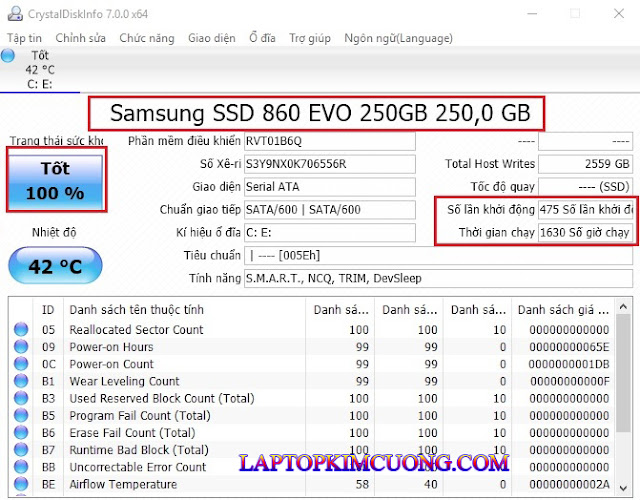This screenshot has height=500, width=640.
Task: Click the status orb for Airflow Temperature
Action: point(21,484)
